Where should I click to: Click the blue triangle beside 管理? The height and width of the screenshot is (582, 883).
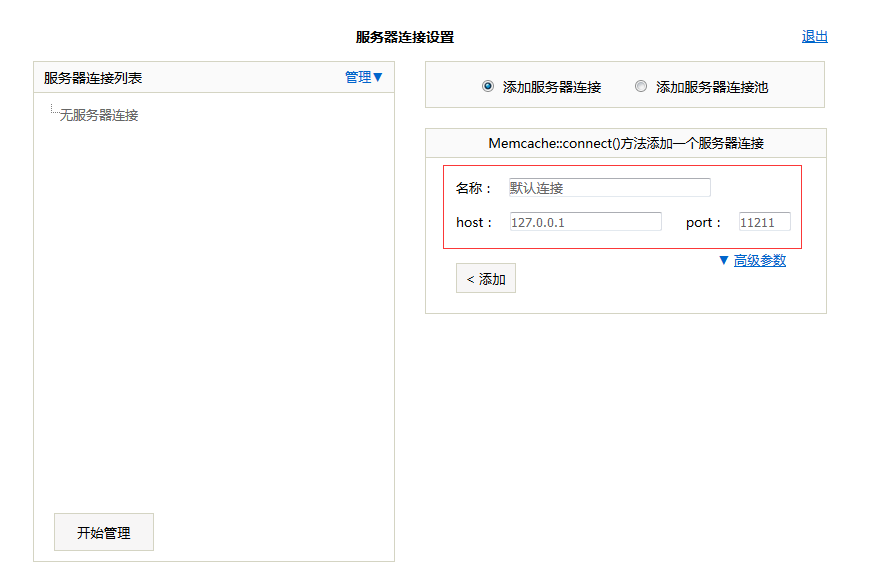pyautogui.click(x=376, y=76)
